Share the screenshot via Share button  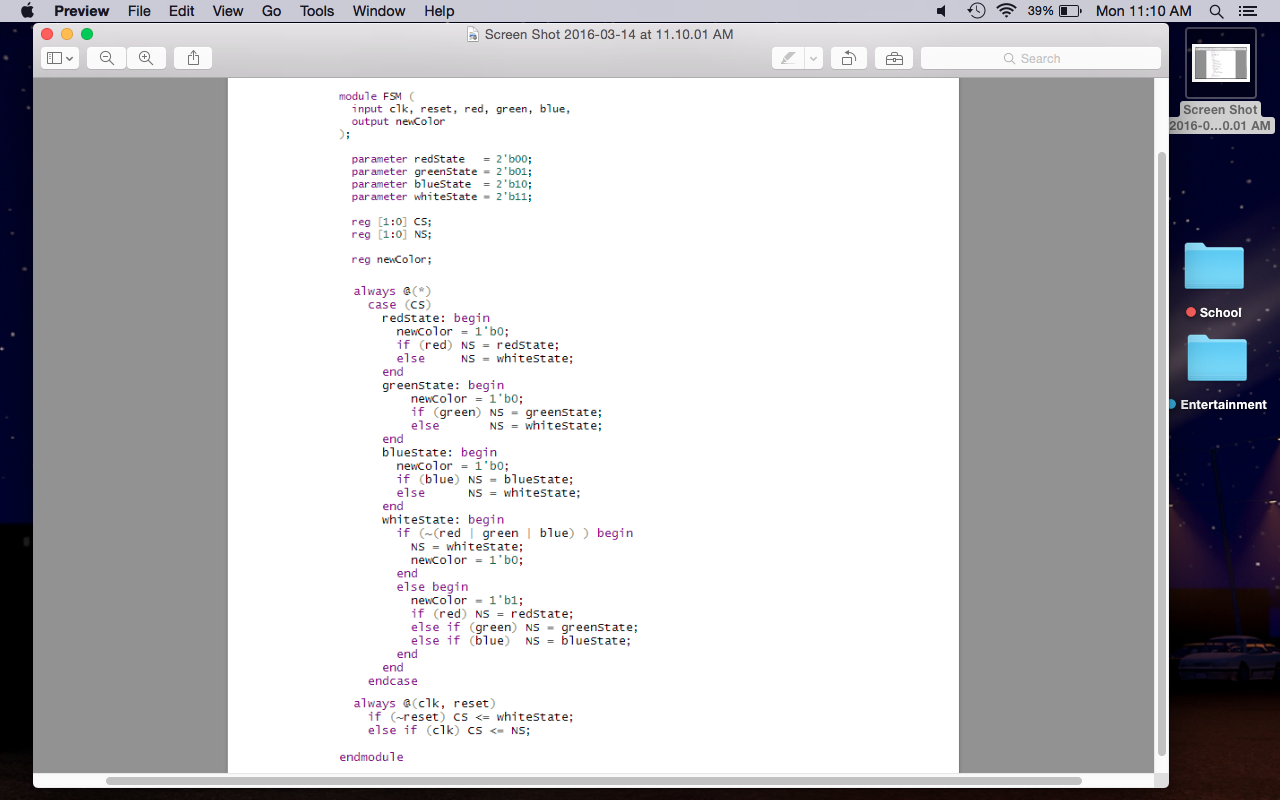(x=192, y=58)
